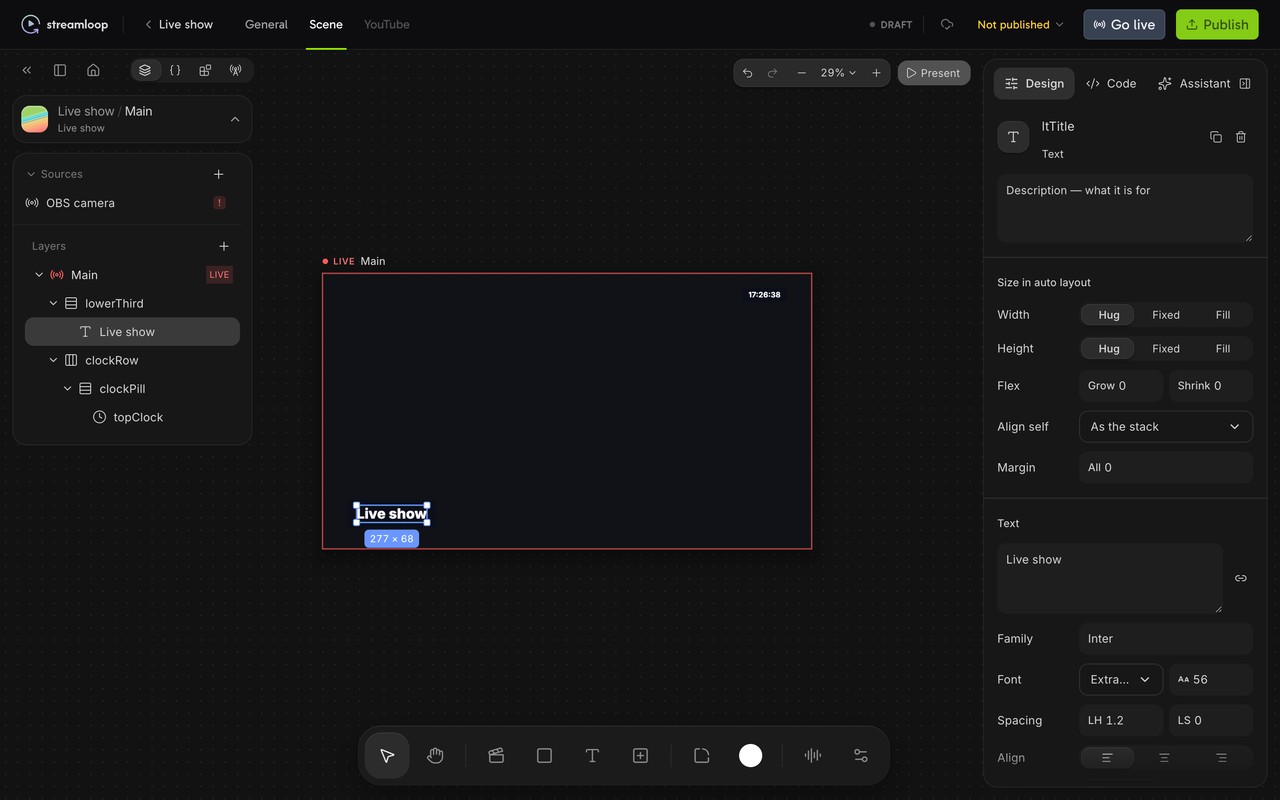The width and height of the screenshot is (1280, 800).
Task: Click the link icon beside the text field
Action: pos(1240,578)
